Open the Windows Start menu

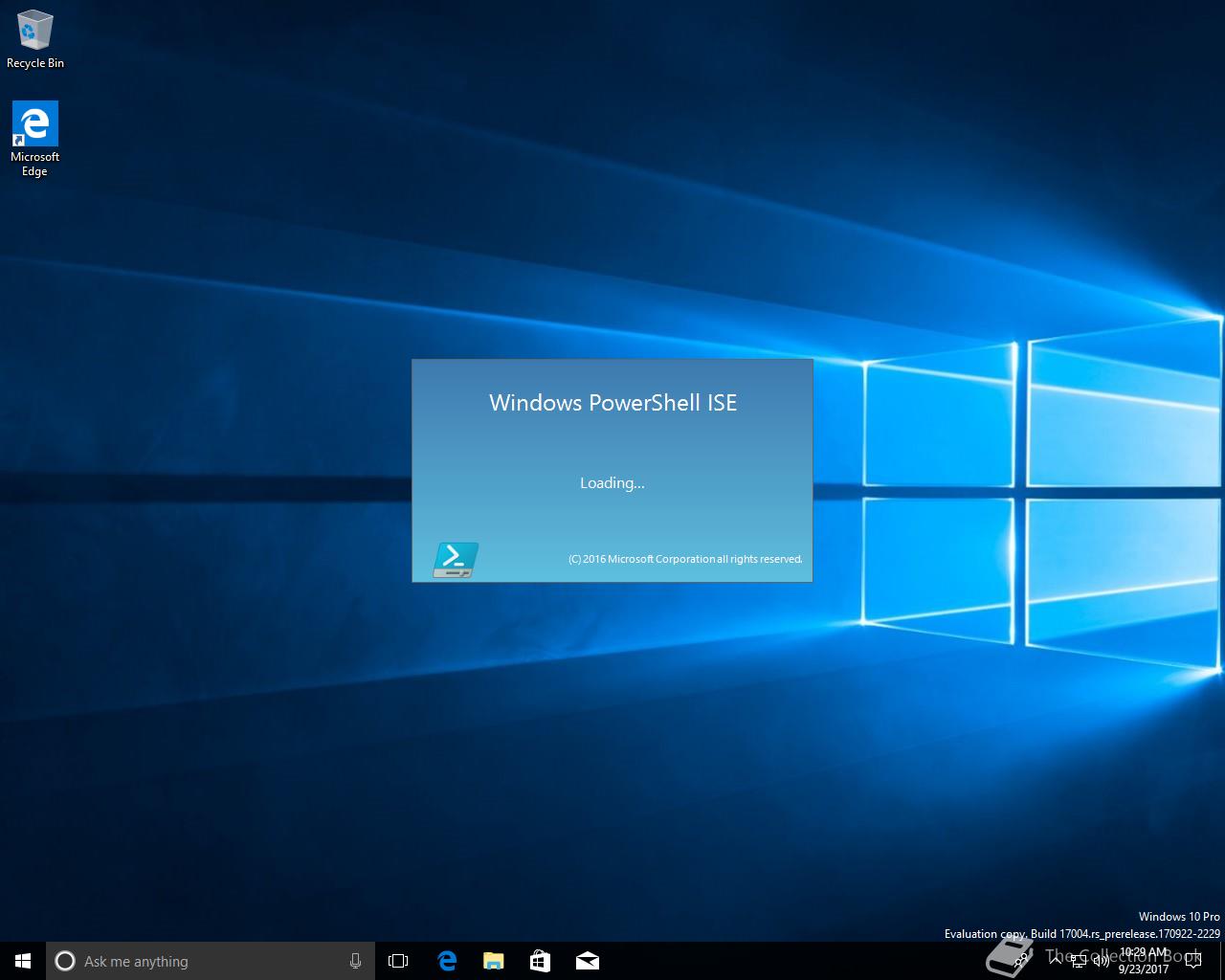pyautogui.click(x=23, y=961)
